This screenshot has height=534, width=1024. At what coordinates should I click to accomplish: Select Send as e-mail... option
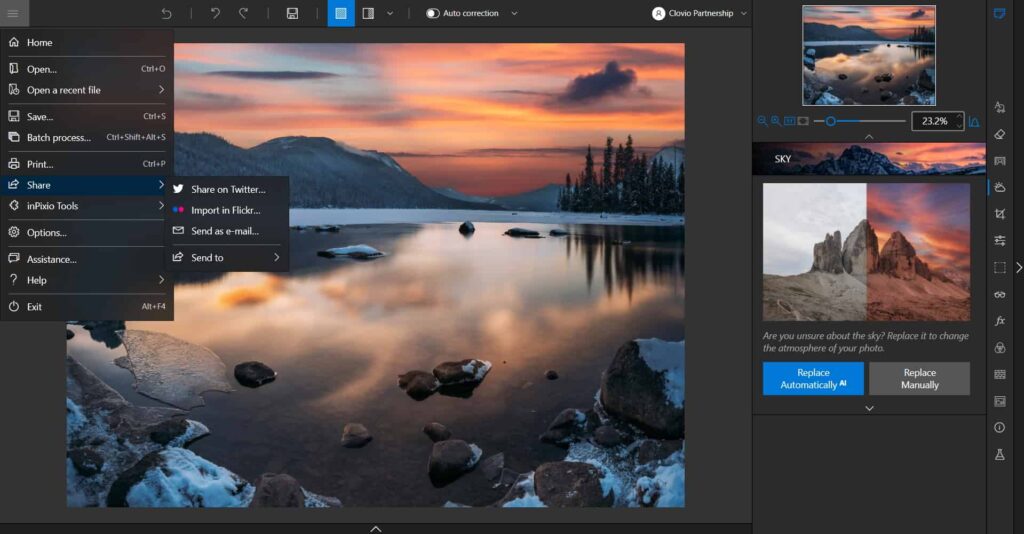227,231
